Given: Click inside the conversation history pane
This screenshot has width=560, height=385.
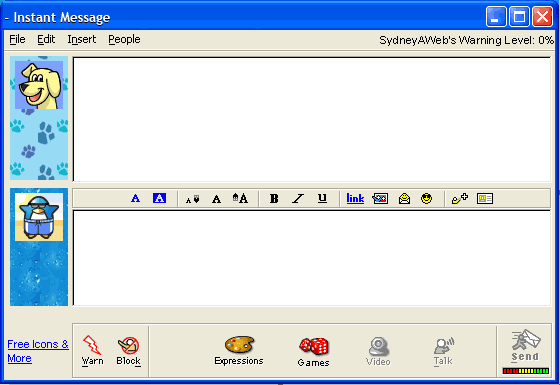Looking at the screenshot, I should tap(312, 119).
